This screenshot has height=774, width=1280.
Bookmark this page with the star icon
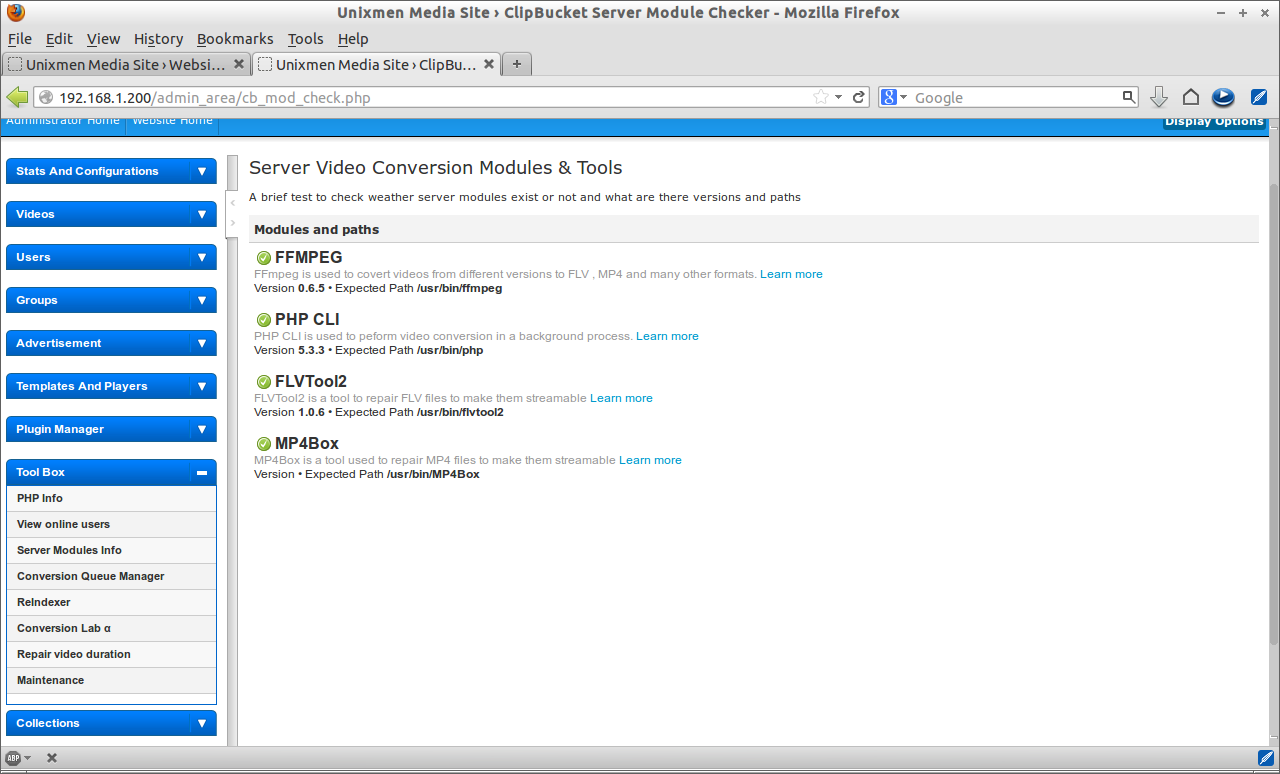821,97
